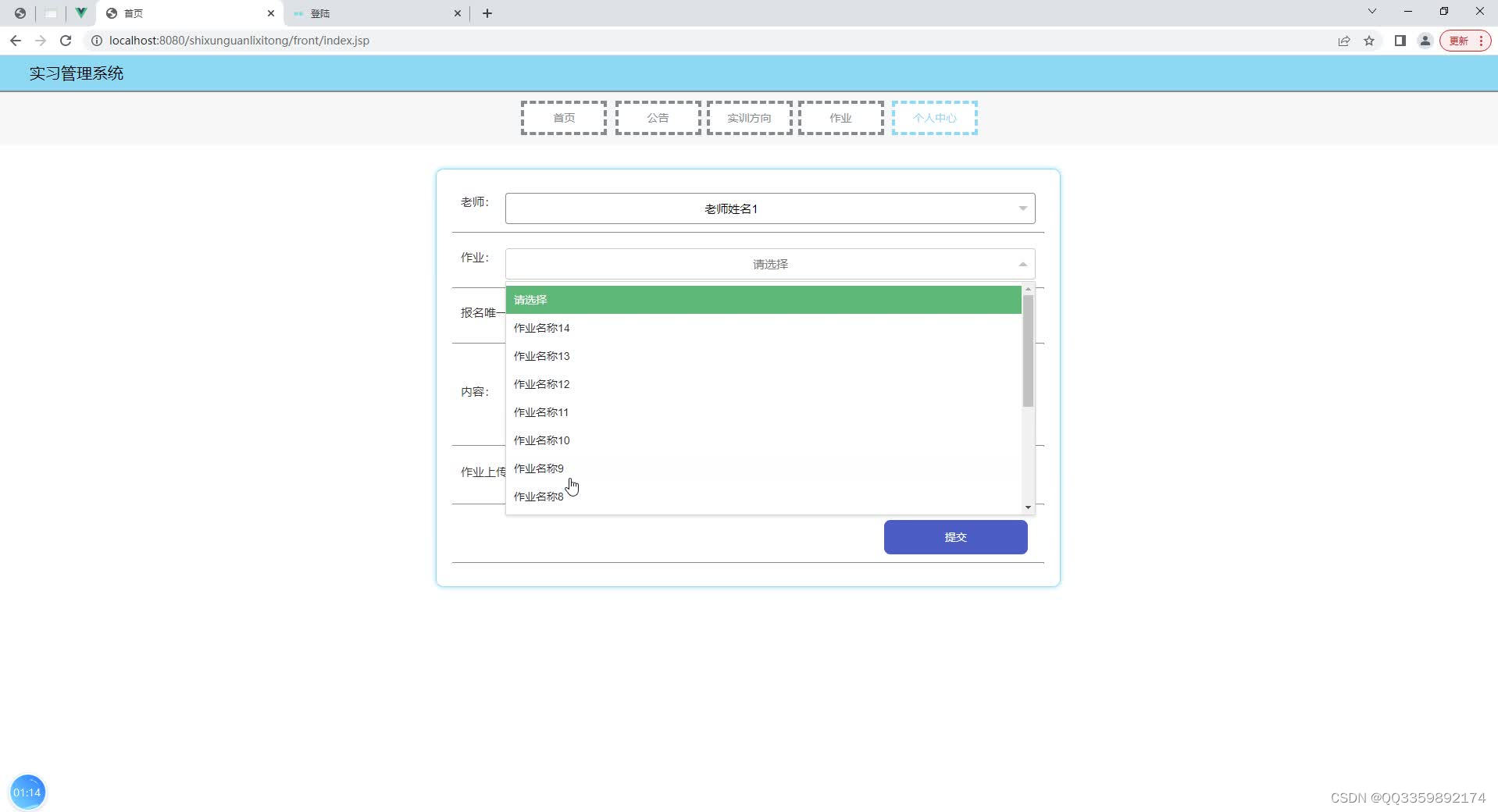This screenshot has width=1498, height=812.
Task: Click the 更新 browser update button
Action: point(1465,41)
